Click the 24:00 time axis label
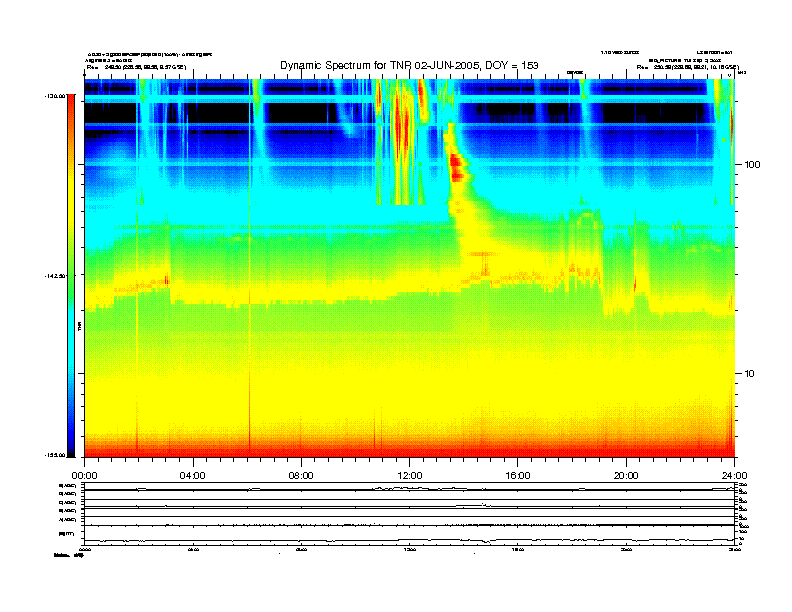Viewport: 792px width, 612px height. [x=734, y=476]
